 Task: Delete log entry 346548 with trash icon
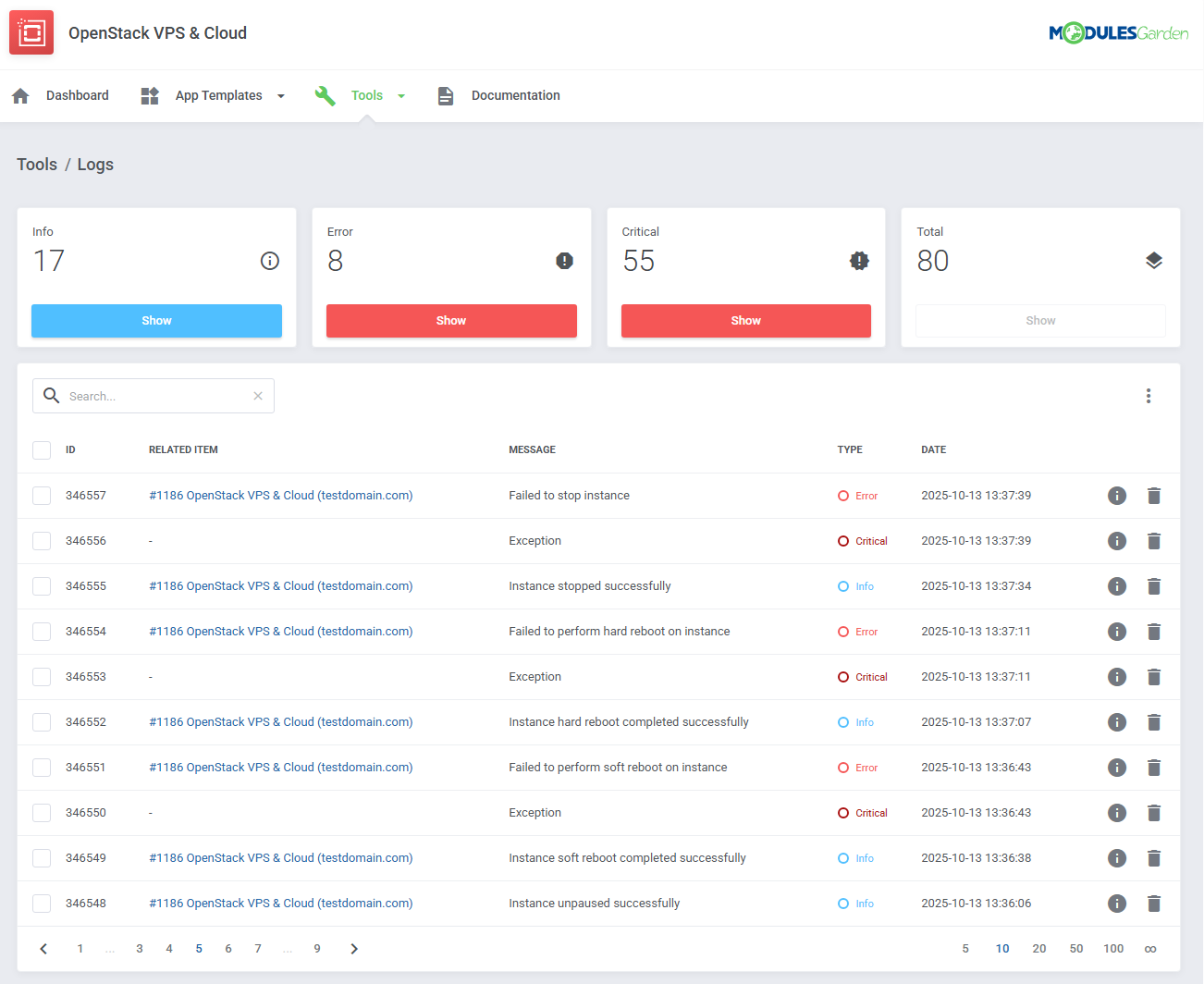pyautogui.click(x=1154, y=904)
